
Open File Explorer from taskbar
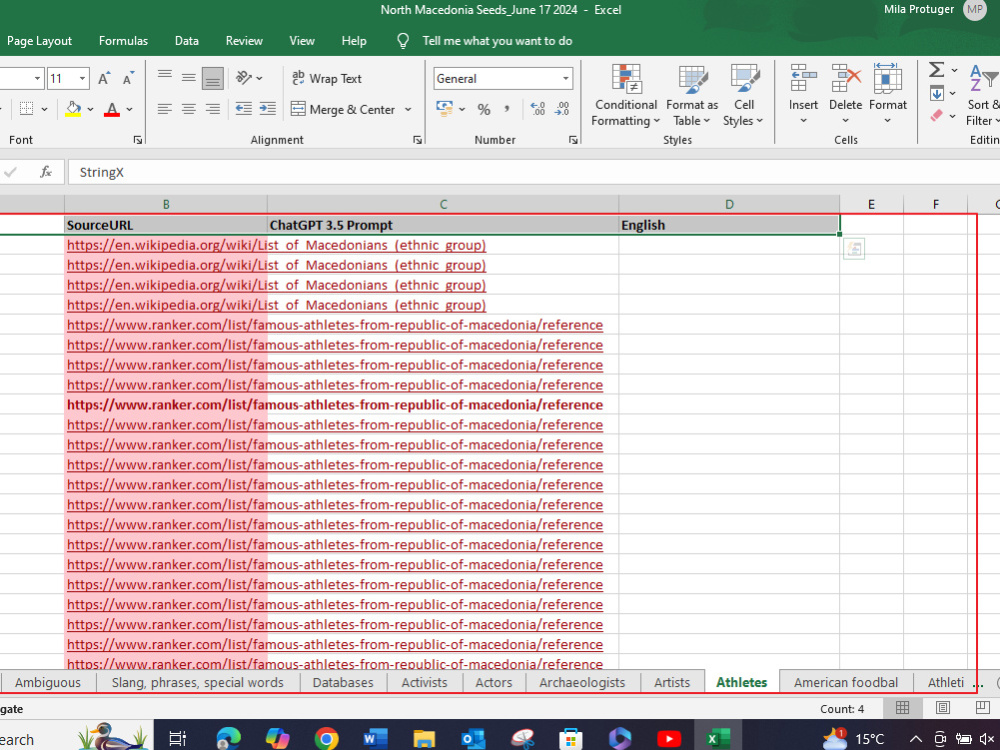point(424,739)
